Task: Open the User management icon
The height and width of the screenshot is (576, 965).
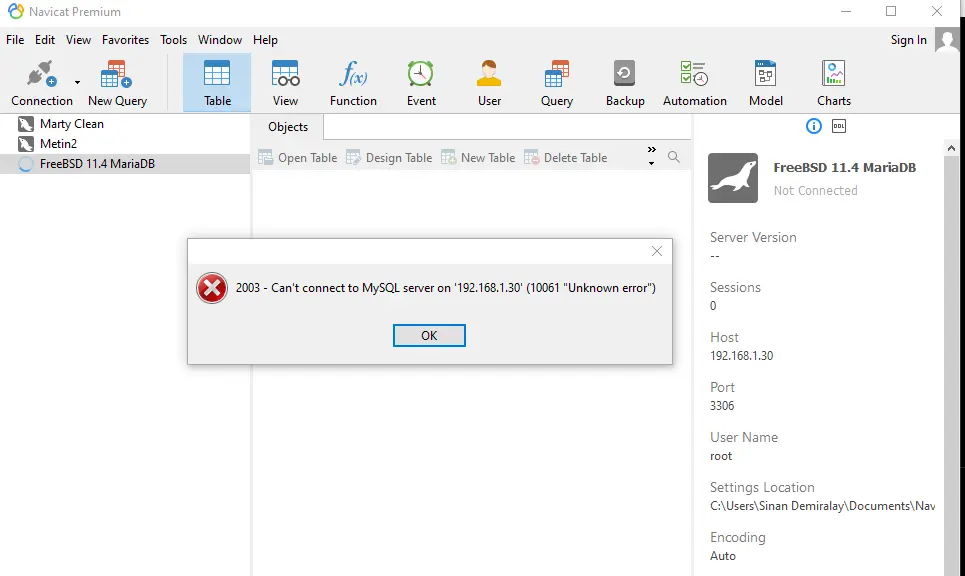Action: [x=489, y=83]
